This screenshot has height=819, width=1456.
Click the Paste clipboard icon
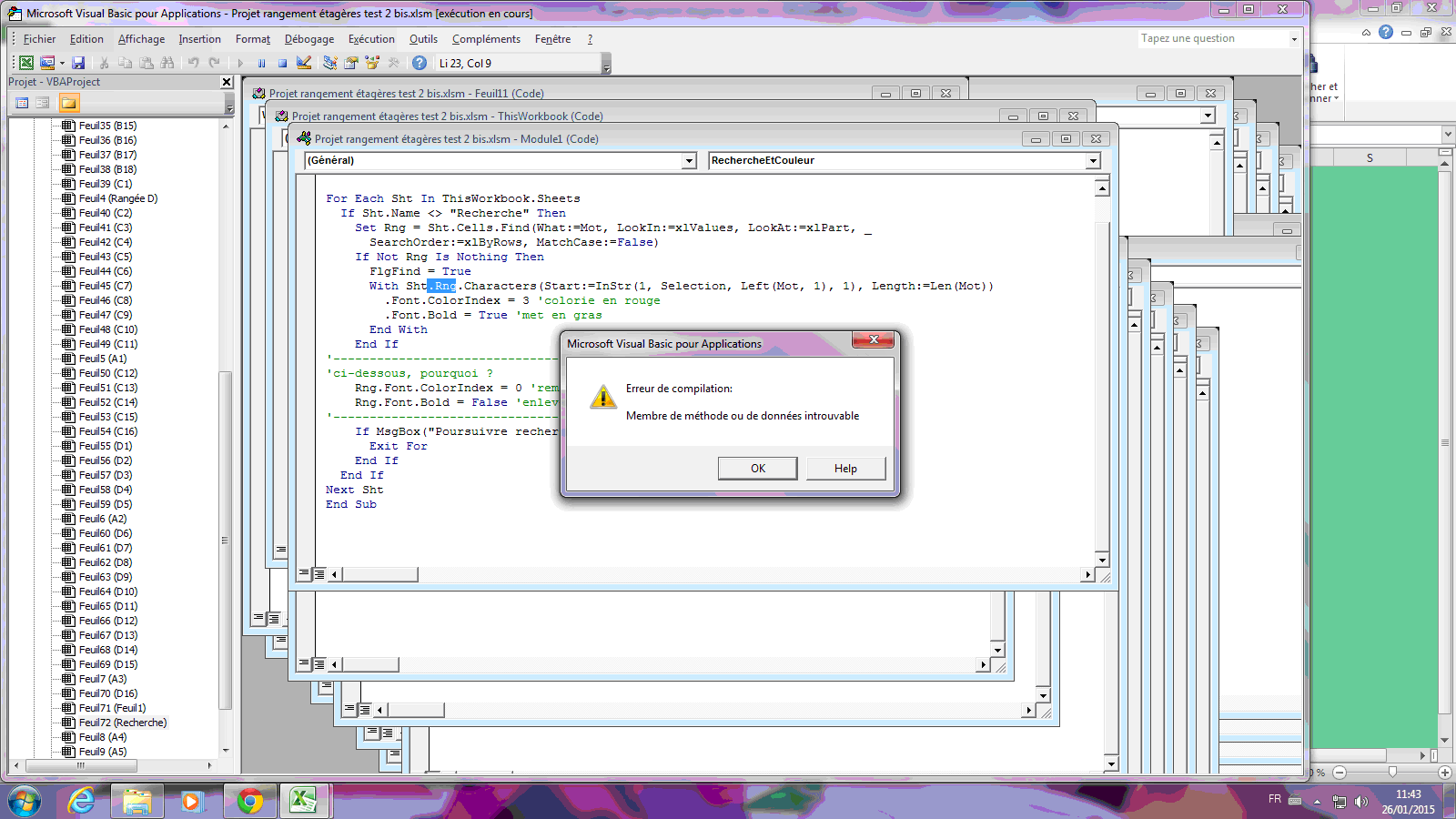(x=147, y=63)
